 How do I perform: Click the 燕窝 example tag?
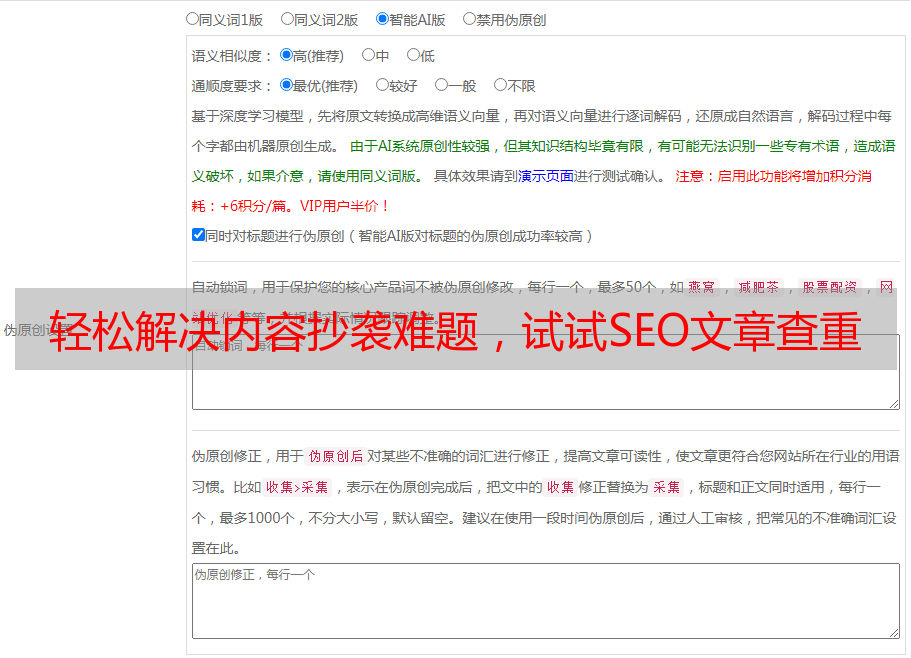[x=702, y=287]
